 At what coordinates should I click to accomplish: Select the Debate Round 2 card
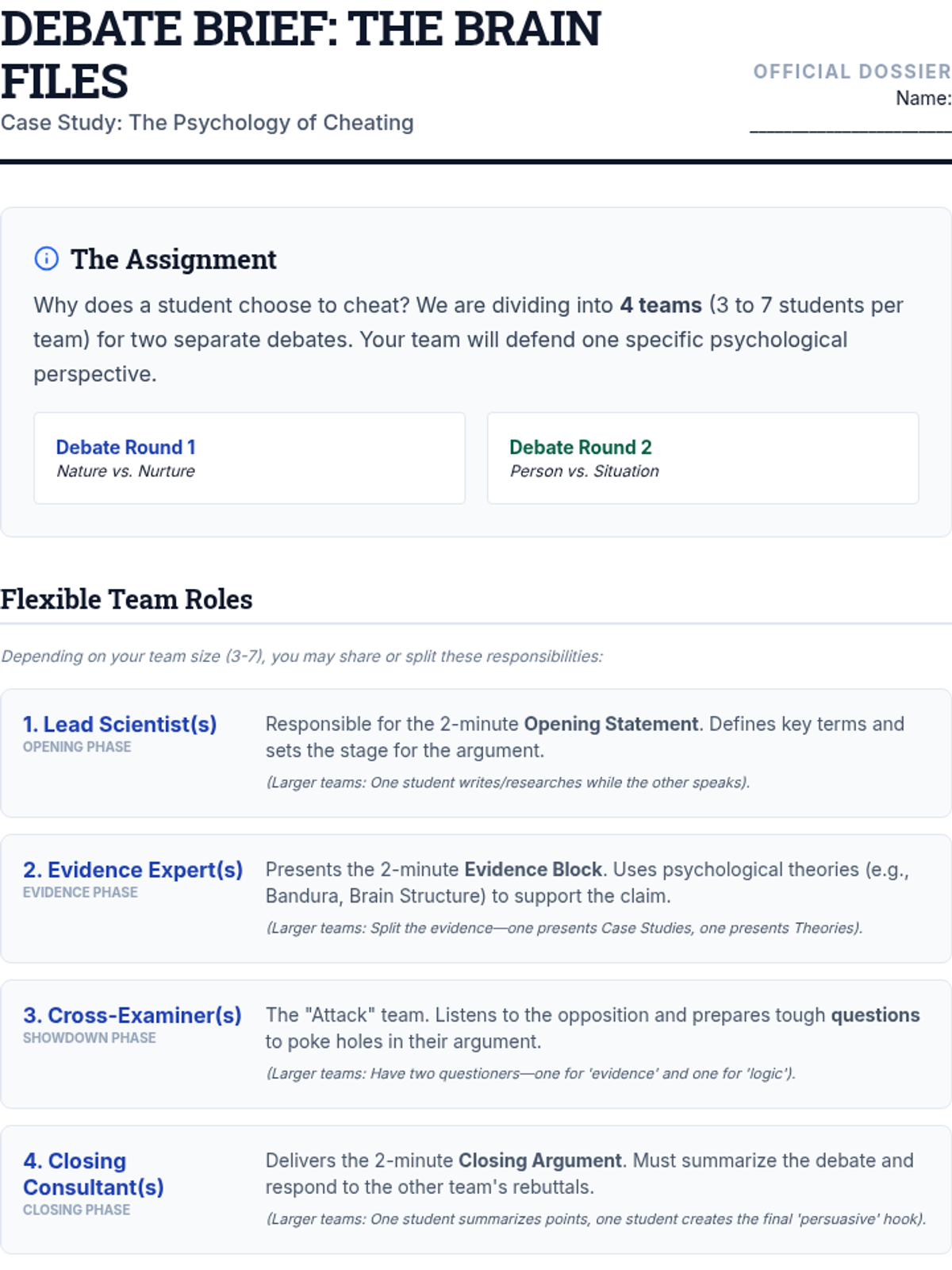[703, 458]
